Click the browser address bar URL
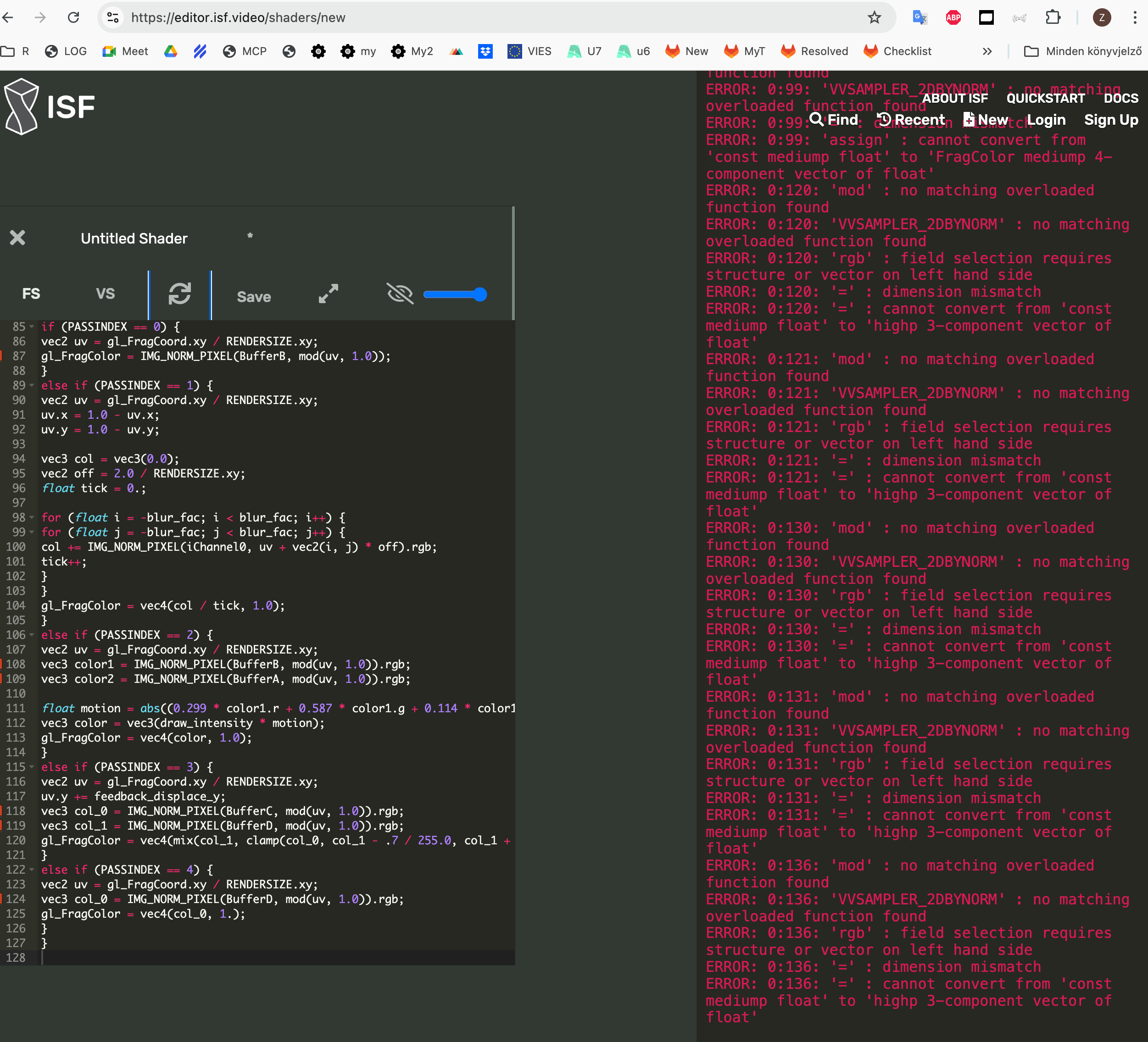 (238, 17)
